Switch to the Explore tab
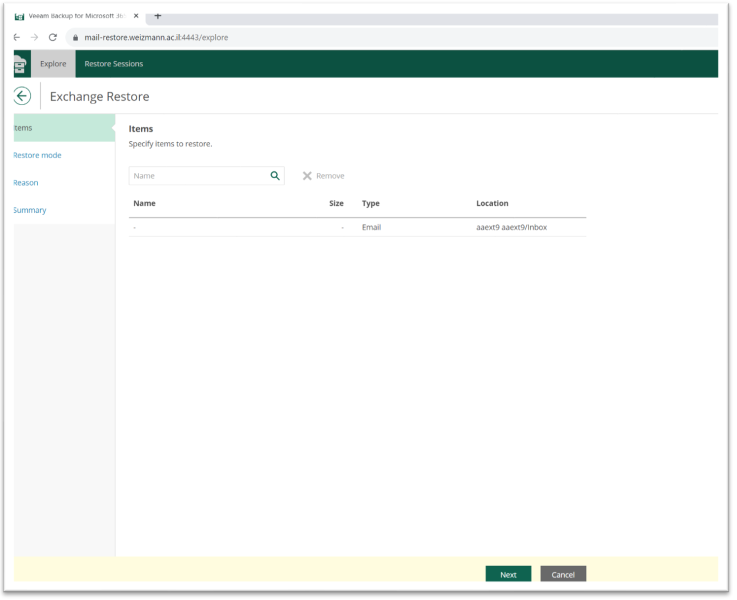 coord(53,64)
